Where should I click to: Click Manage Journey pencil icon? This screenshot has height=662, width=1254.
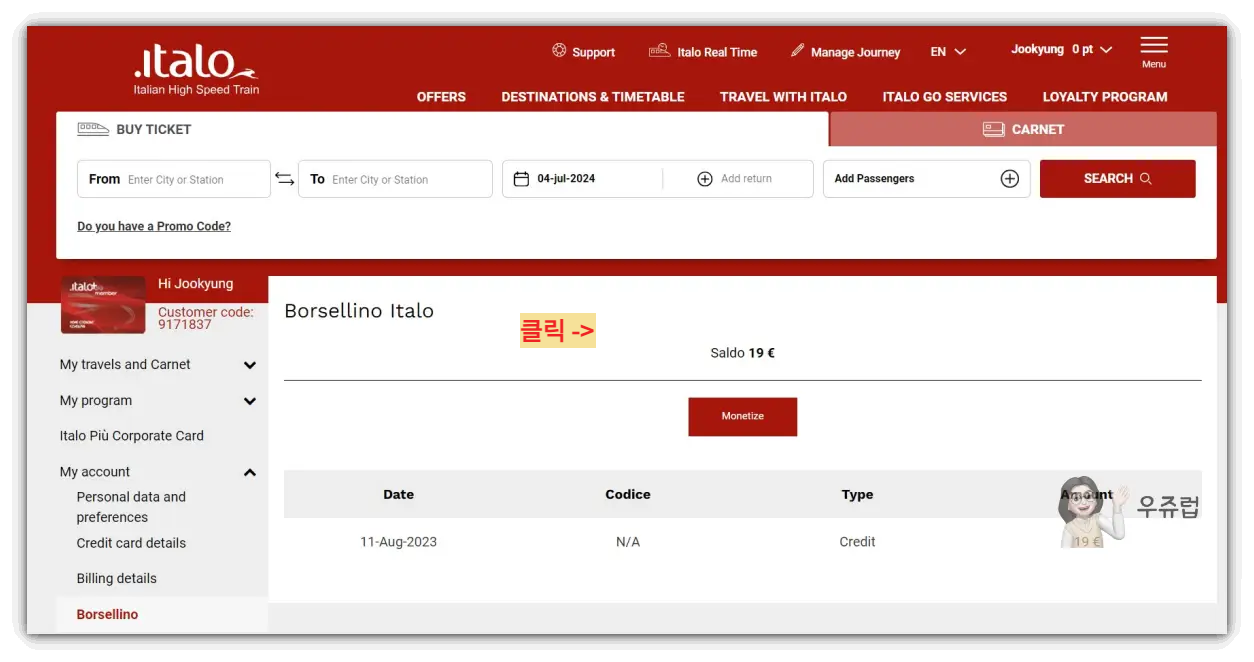pos(797,51)
